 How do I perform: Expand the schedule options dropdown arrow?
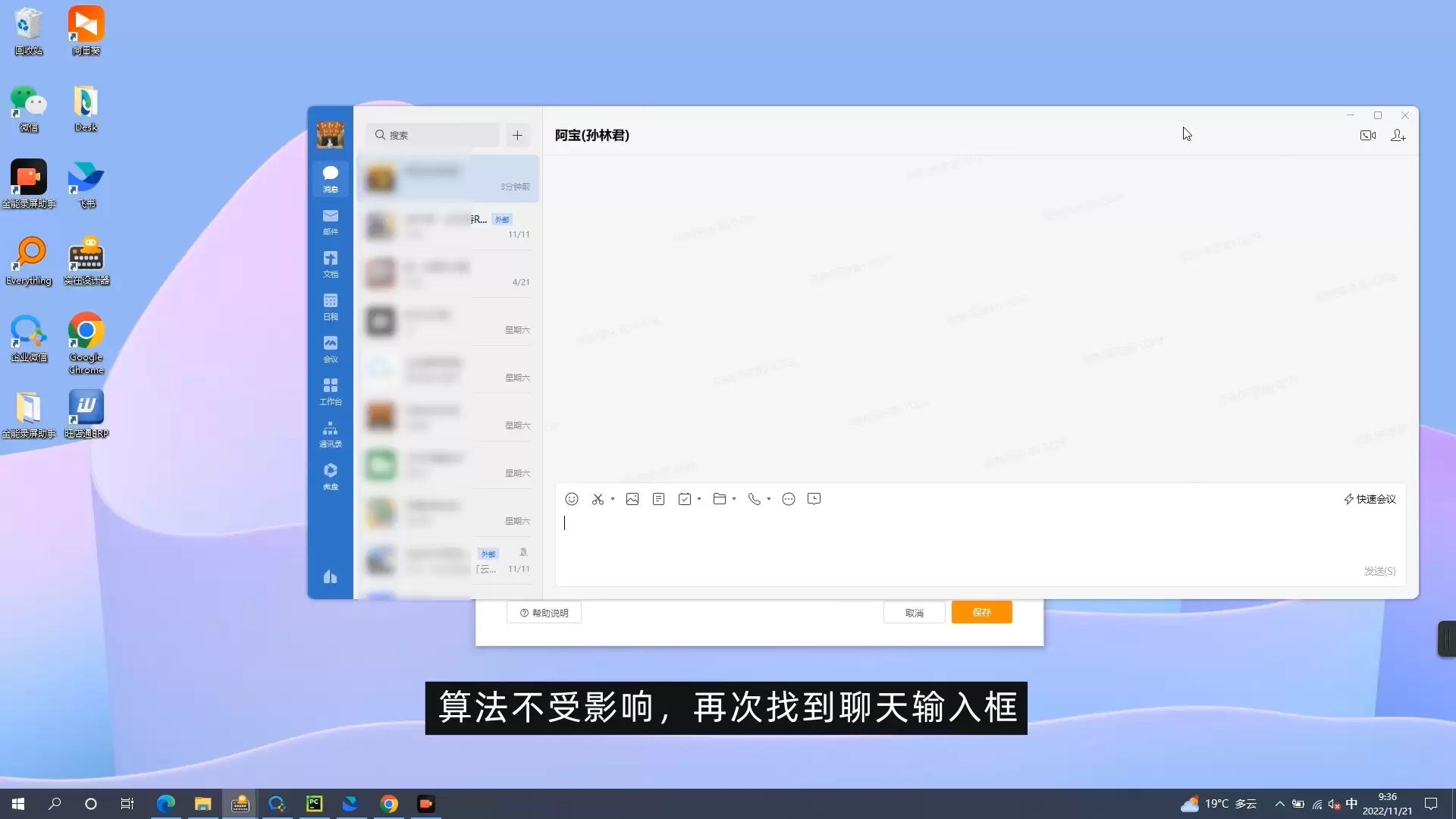click(699, 499)
